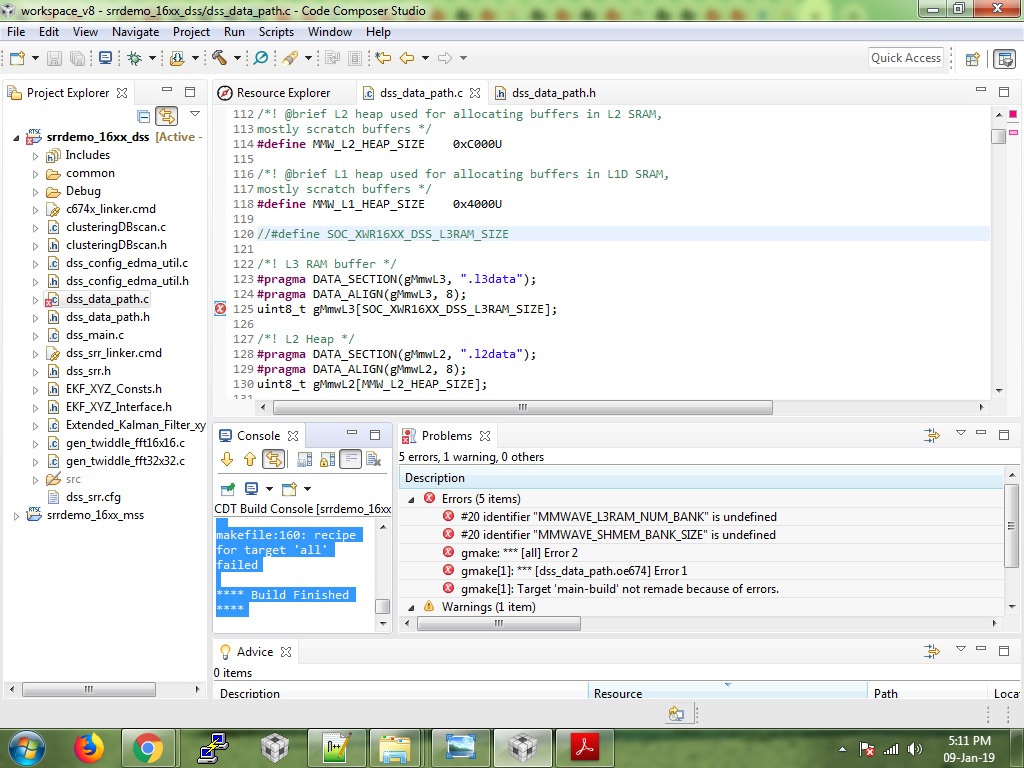Jump to next error using down arrow in Console
1024x768 pixels.
pyautogui.click(x=227, y=459)
